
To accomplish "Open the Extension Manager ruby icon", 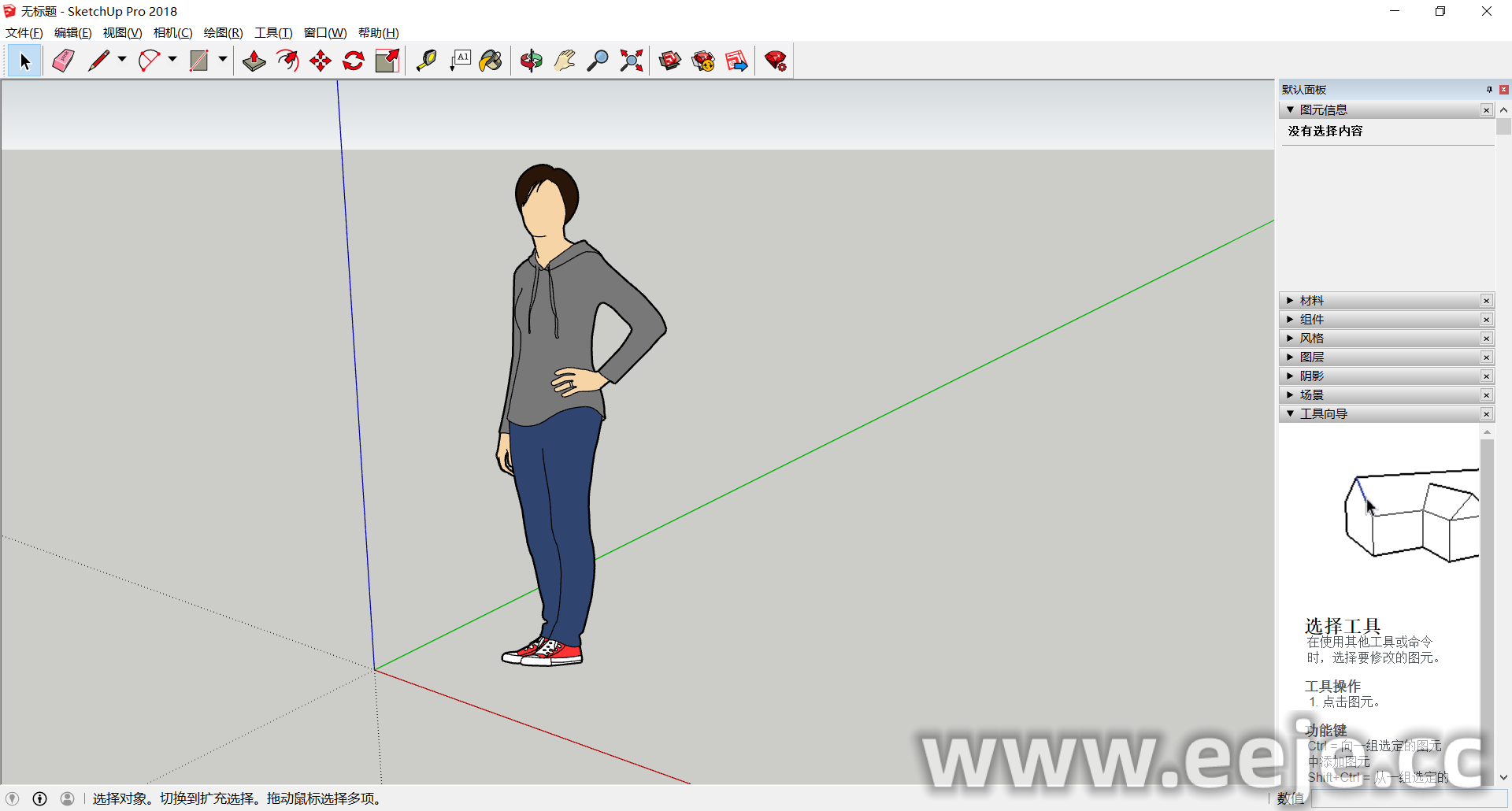I will point(776,61).
